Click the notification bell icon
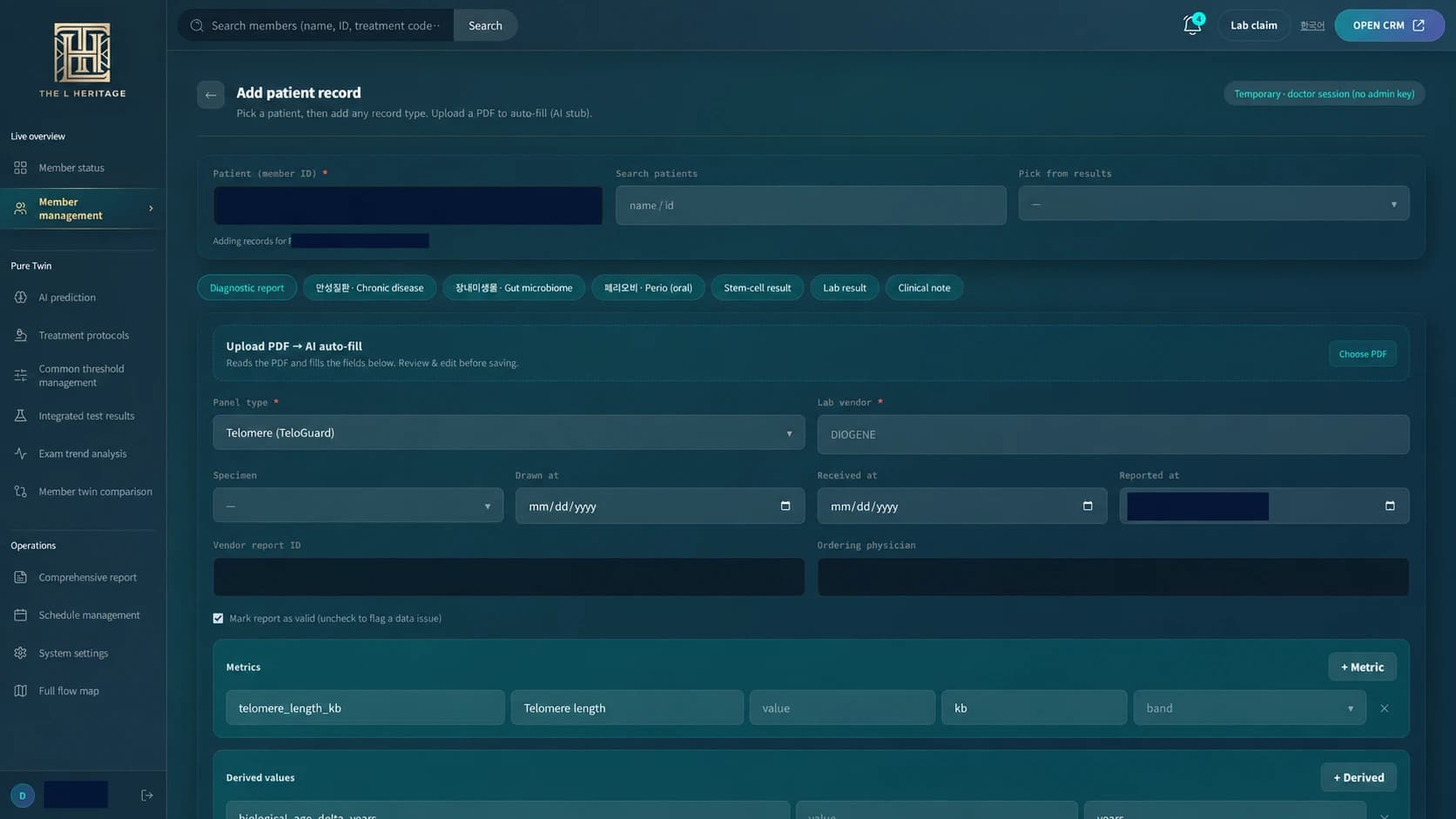The image size is (1456, 819). [1192, 25]
